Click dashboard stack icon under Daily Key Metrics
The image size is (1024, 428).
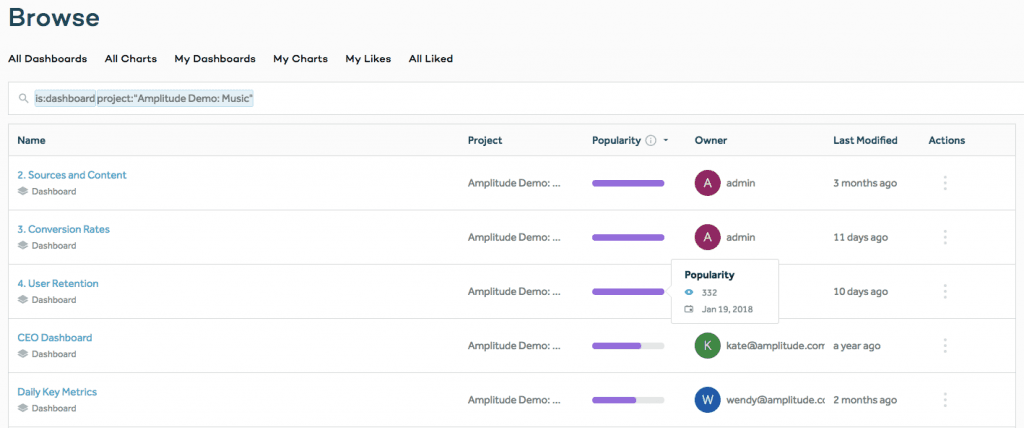pyautogui.click(x=23, y=408)
